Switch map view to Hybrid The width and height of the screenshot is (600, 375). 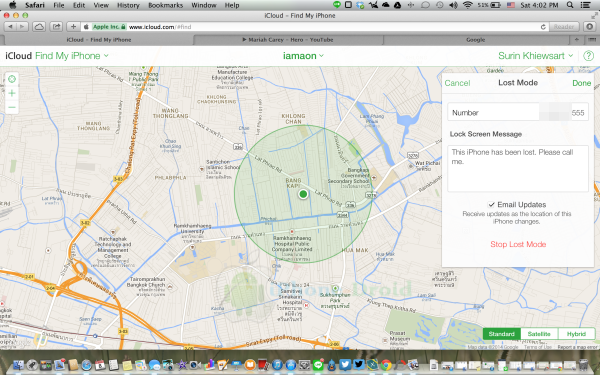[x=576, y=334]
